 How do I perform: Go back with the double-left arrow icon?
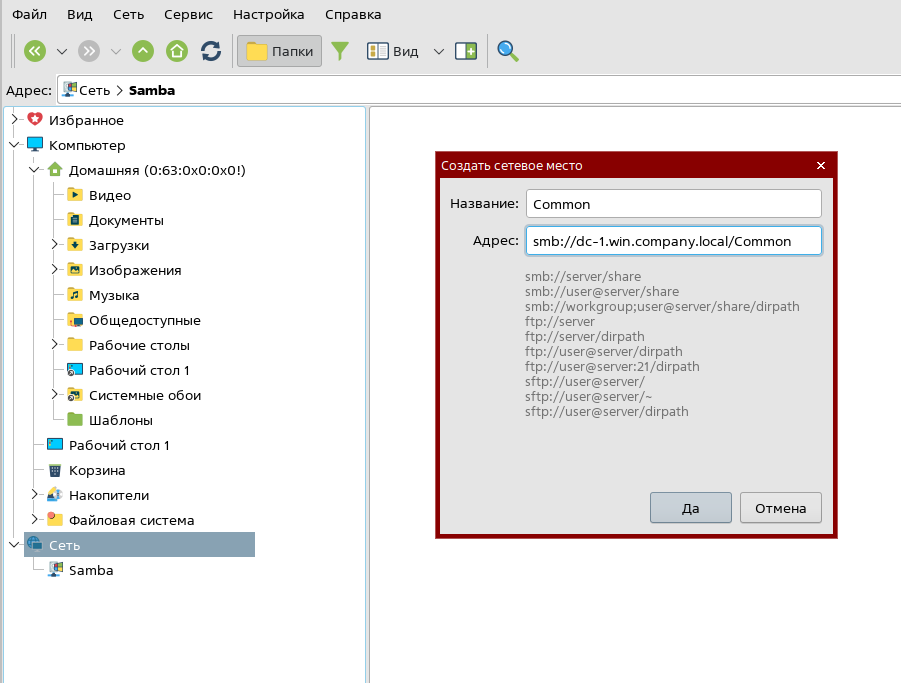(35, 51)
